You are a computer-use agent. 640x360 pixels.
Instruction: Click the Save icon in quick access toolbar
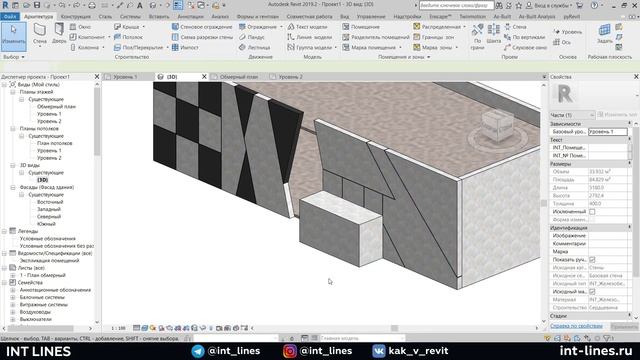point(37,5)
